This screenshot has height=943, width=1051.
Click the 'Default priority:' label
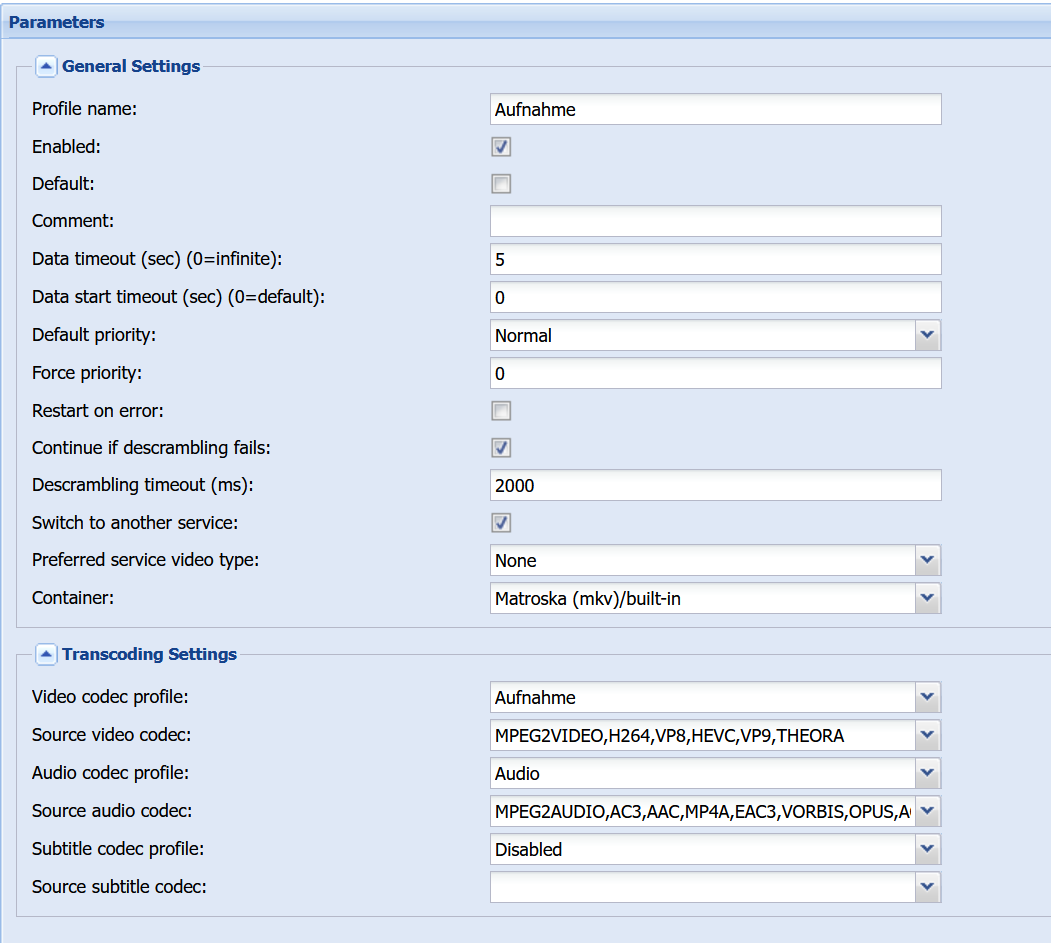[94, 334]
